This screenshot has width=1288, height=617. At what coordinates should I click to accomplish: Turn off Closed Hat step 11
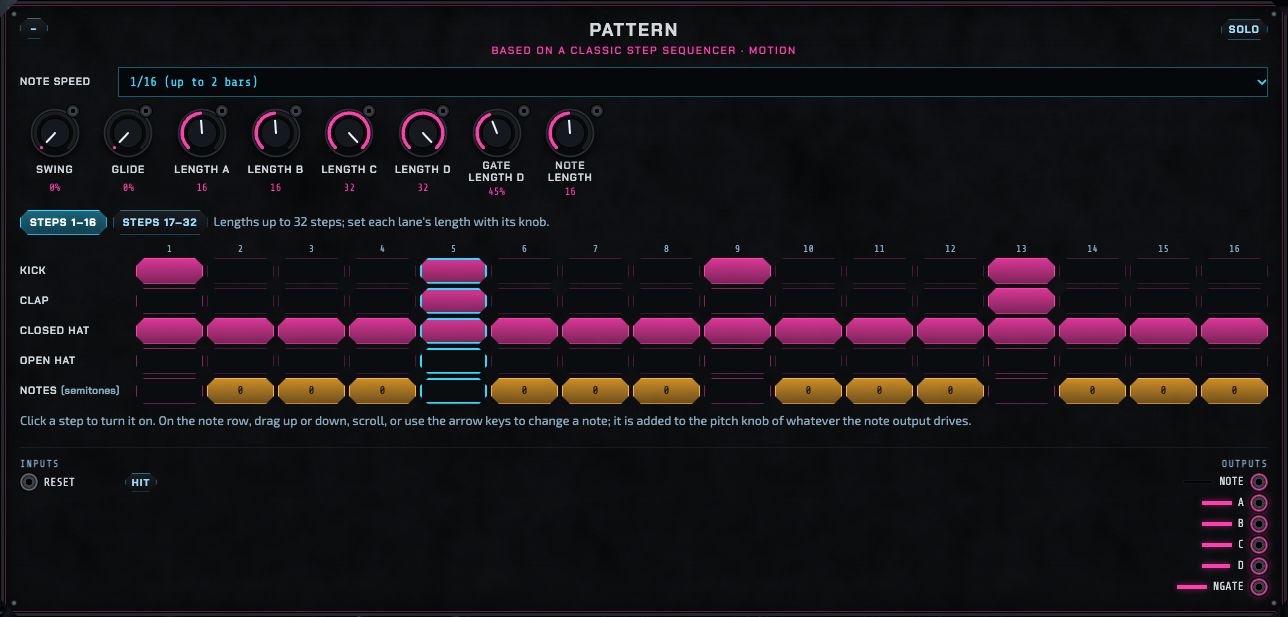click(880, 330)
